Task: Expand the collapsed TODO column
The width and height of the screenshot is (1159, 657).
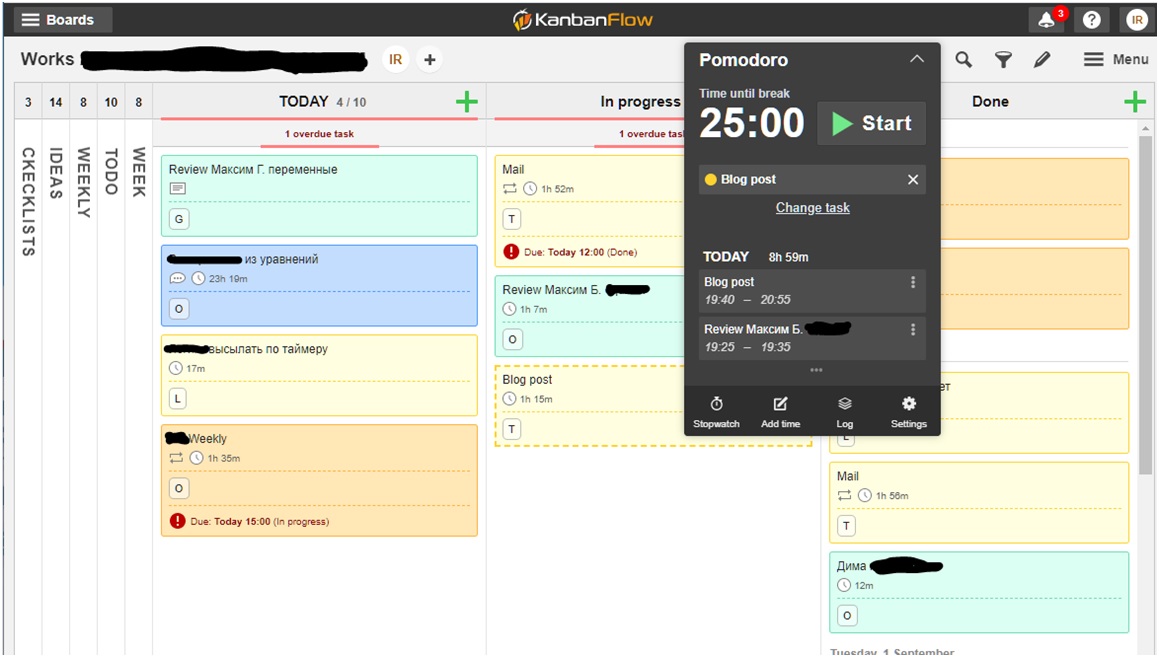Action: (111, 171)
